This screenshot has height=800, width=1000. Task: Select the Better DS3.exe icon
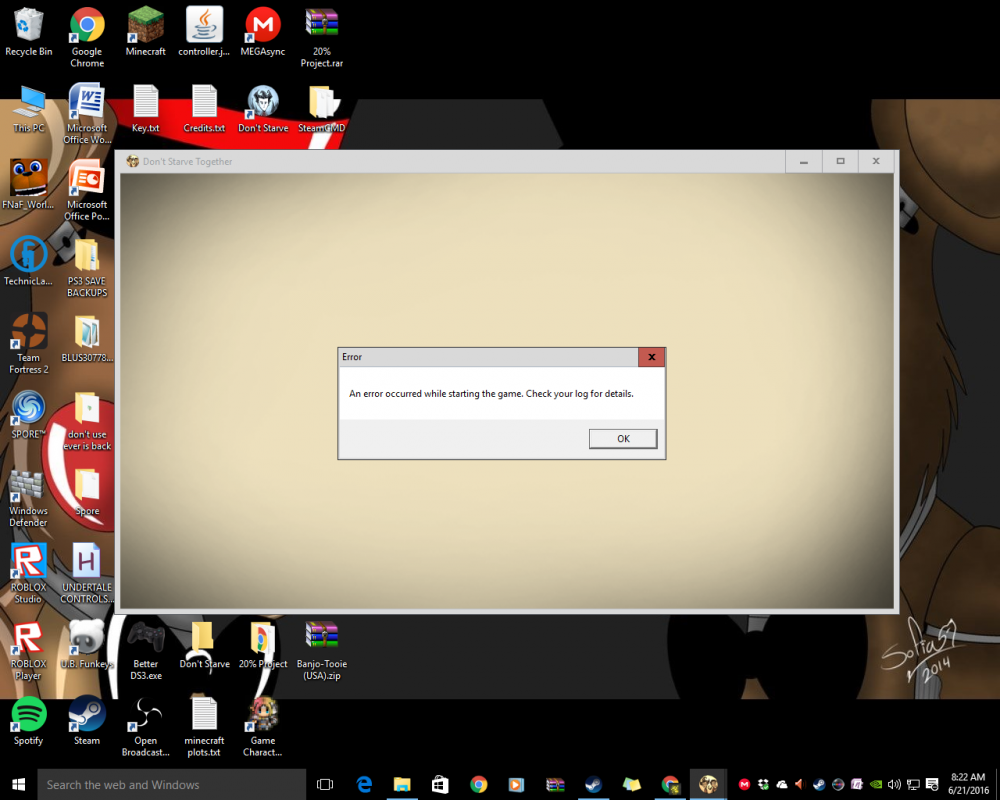pyautogui.click(x=145, y=649)
